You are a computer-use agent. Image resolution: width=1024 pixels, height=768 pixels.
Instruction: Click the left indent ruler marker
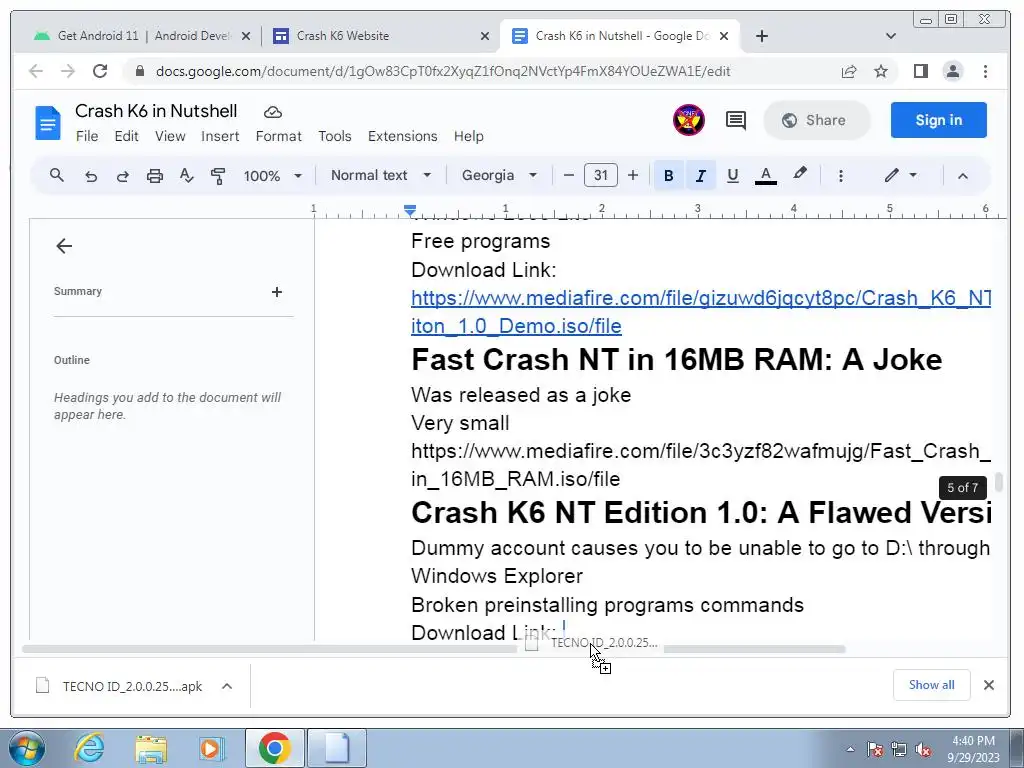410,210
